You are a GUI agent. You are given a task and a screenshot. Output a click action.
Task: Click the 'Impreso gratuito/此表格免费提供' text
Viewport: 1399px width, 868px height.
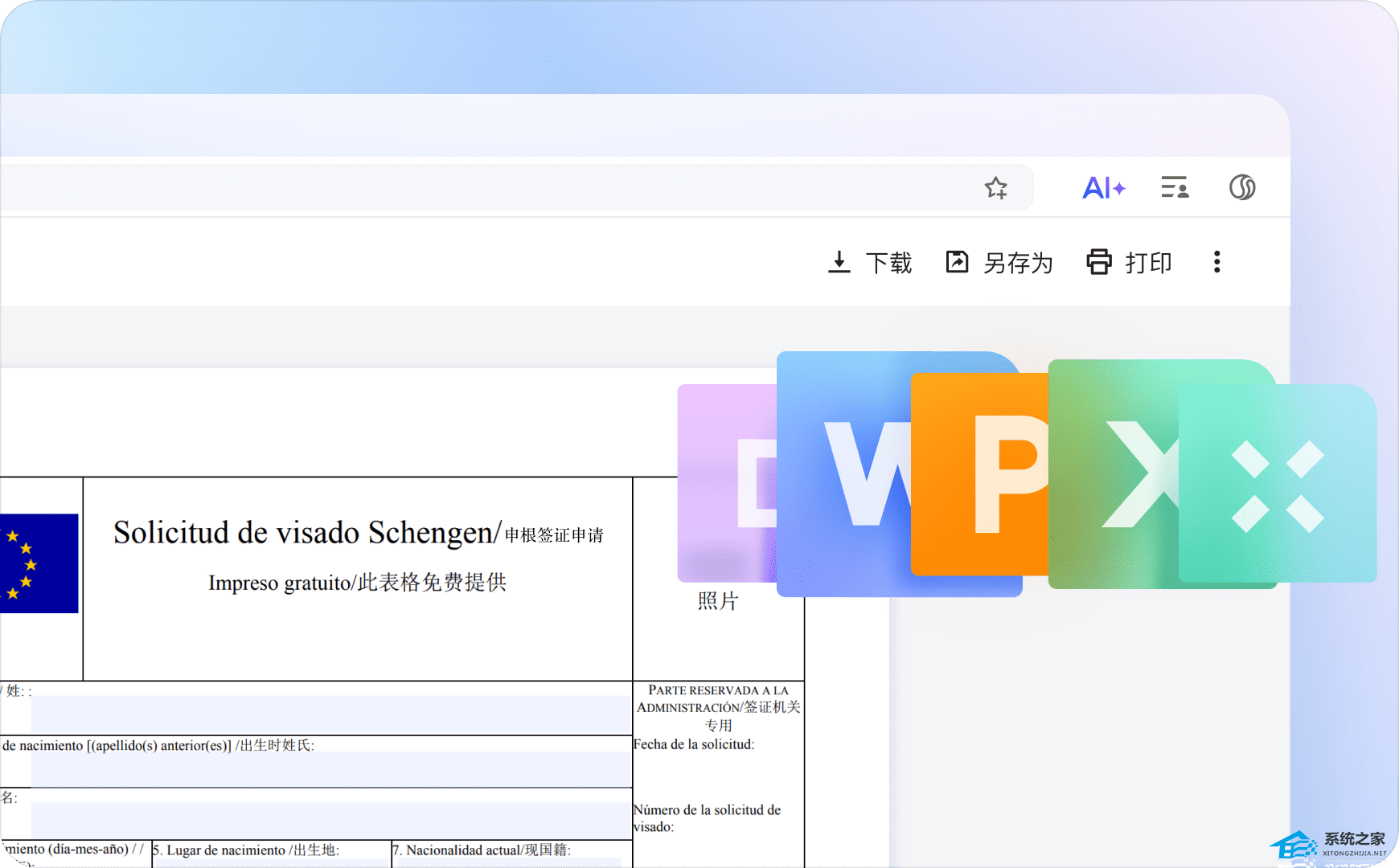pos(358,582)
